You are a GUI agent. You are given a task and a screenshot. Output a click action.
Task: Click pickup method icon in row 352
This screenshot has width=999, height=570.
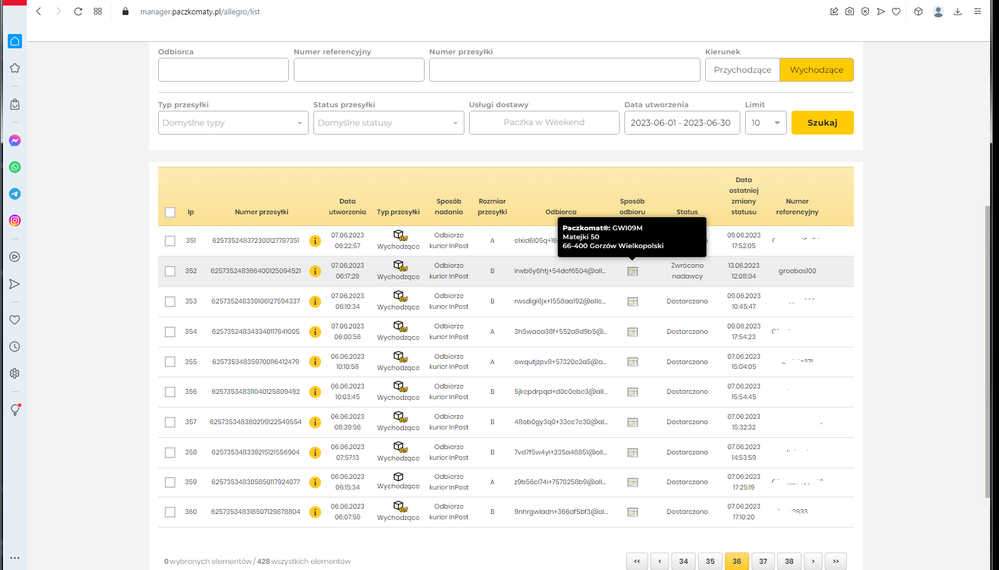632,271
